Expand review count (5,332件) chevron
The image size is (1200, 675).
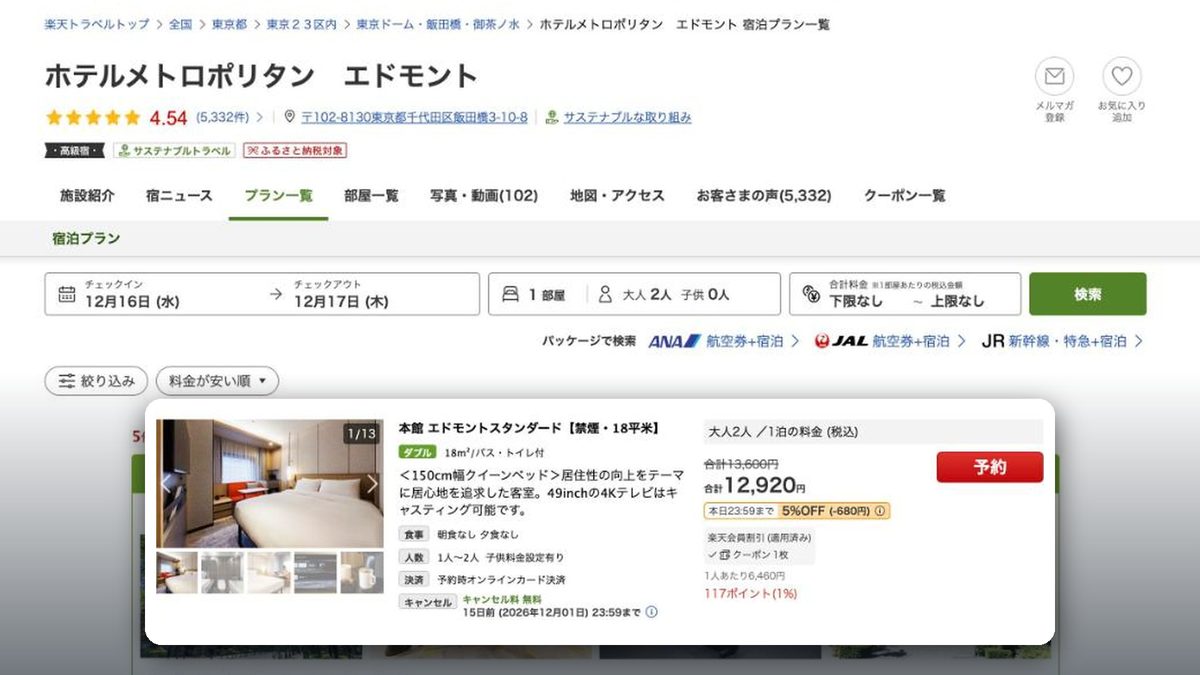(260, 117)
